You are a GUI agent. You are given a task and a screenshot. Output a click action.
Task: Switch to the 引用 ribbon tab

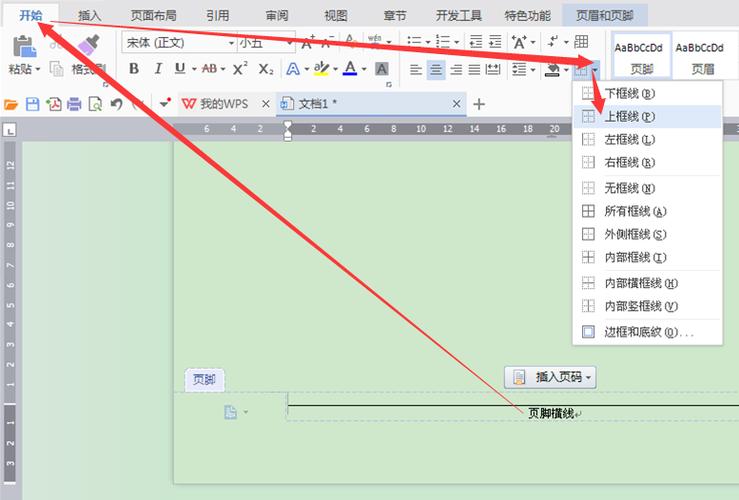[x=217, y=16]
